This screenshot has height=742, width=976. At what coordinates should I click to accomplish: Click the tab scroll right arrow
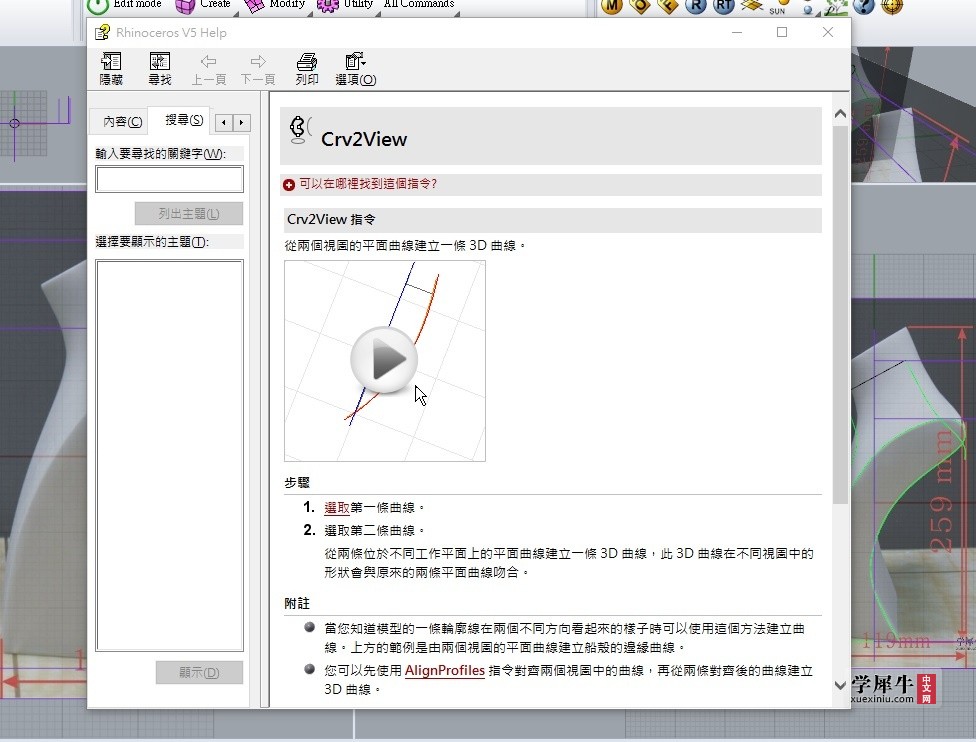point(242,123)
